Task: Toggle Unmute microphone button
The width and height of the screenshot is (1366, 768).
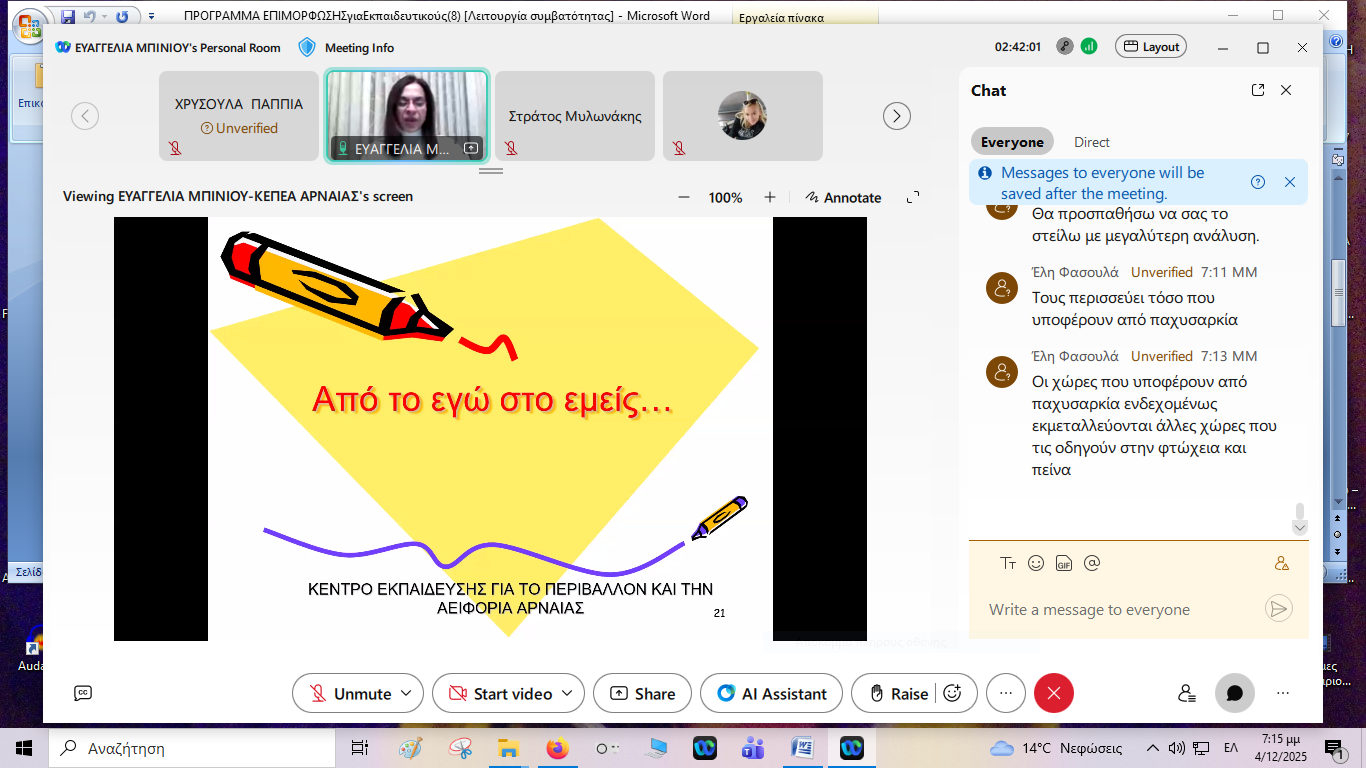Action: pos(347,693)
